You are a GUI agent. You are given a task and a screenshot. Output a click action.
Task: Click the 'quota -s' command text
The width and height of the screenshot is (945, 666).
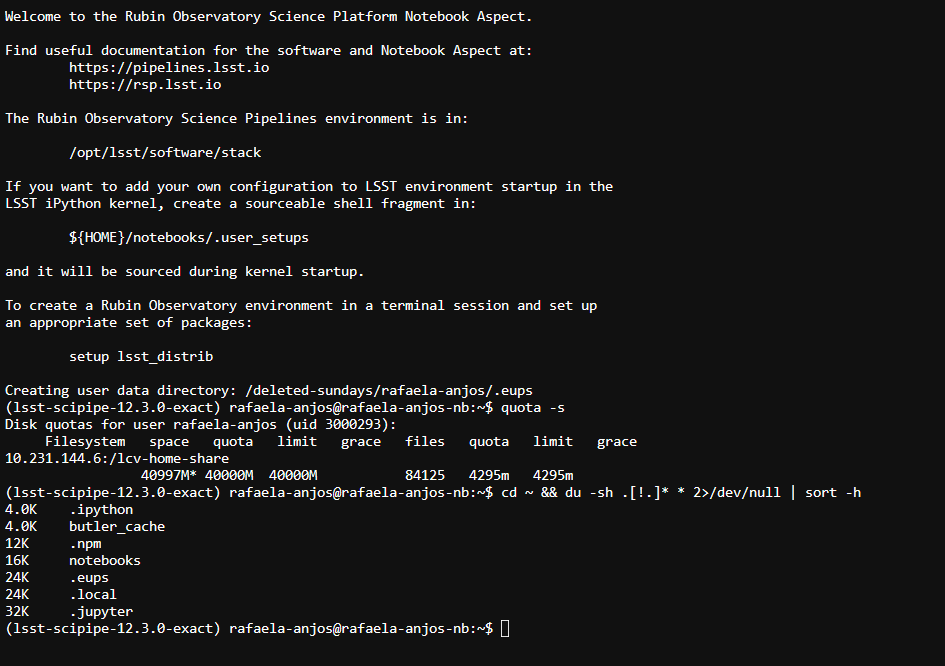click(x=533, y=407)
